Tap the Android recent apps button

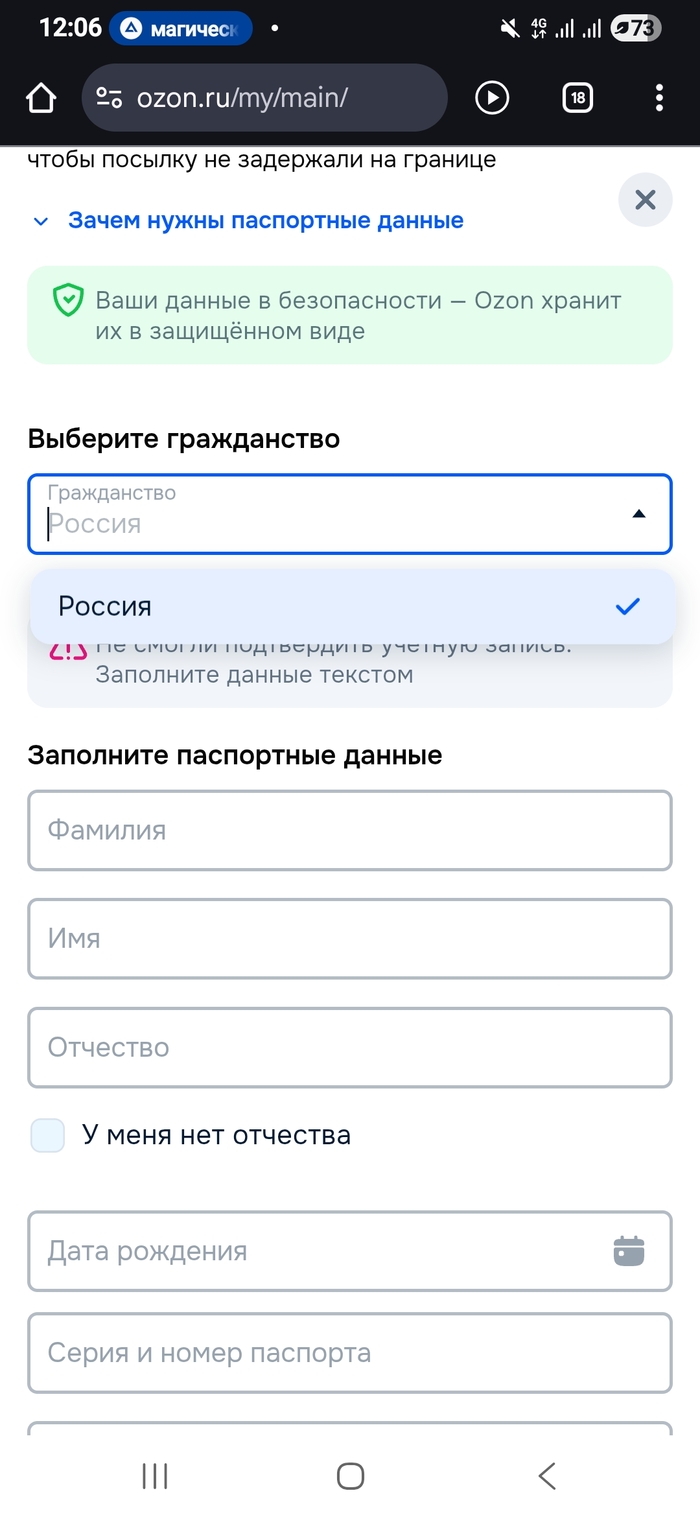pyautogui.click(x=155, y=1476)
